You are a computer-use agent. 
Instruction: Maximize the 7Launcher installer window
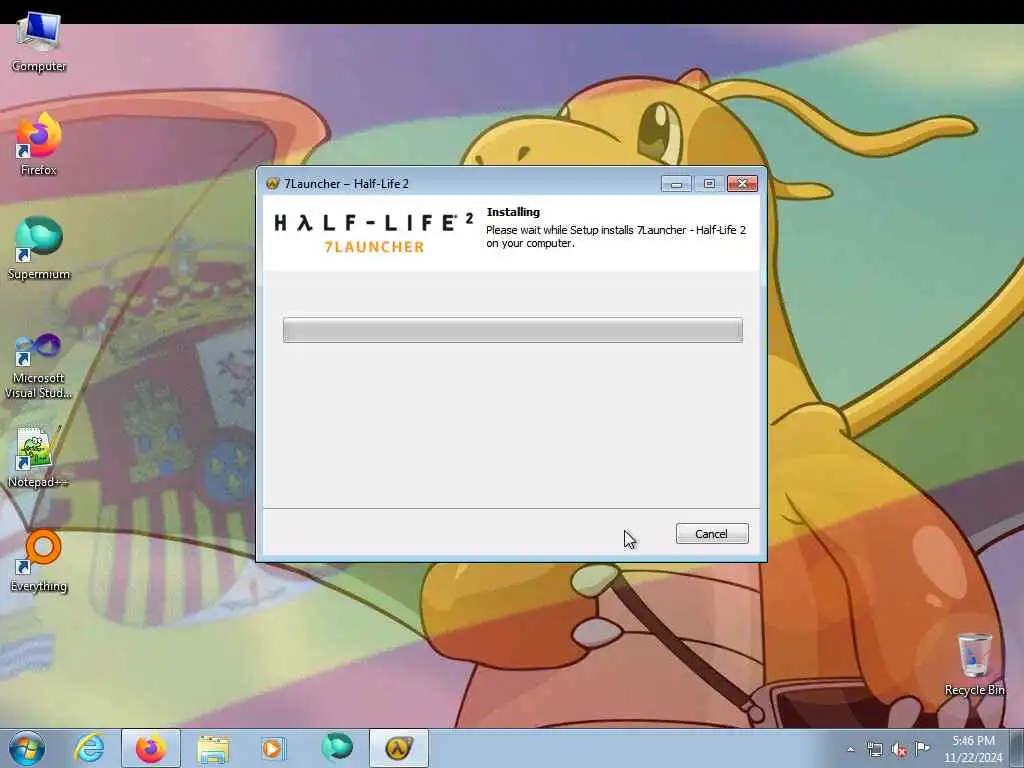[x=709, y=184]
